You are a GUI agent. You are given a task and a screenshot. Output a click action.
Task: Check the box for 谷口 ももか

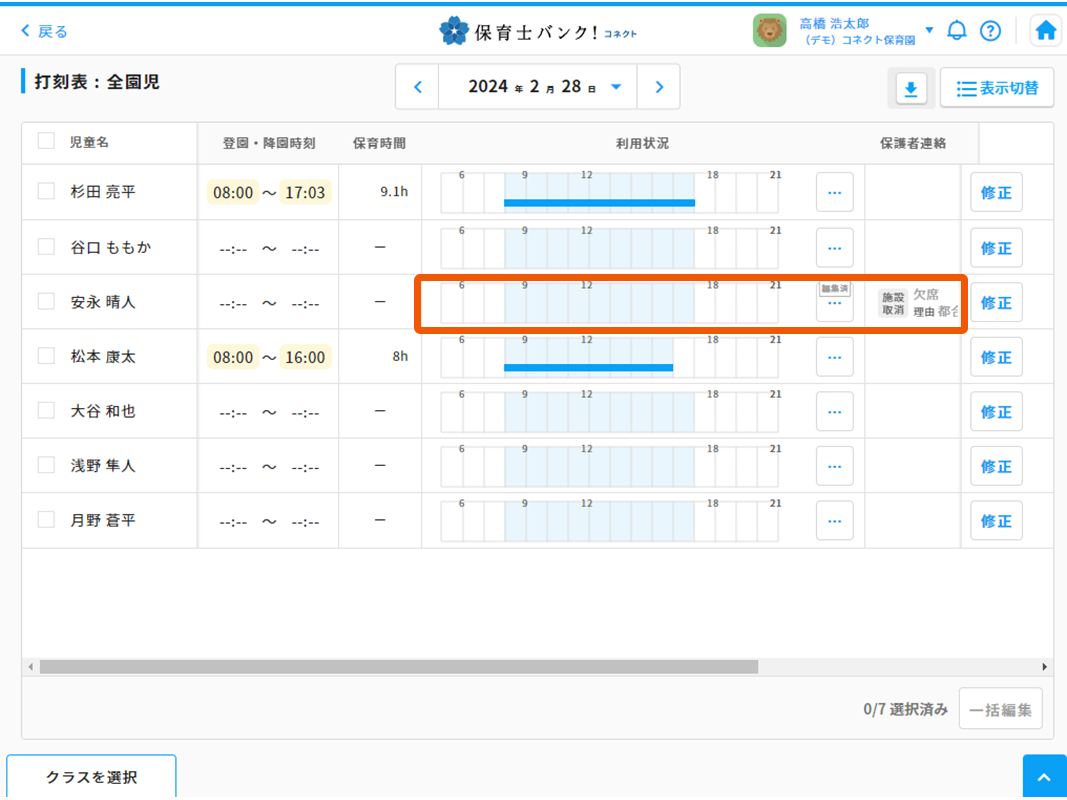tap(46, 246)
